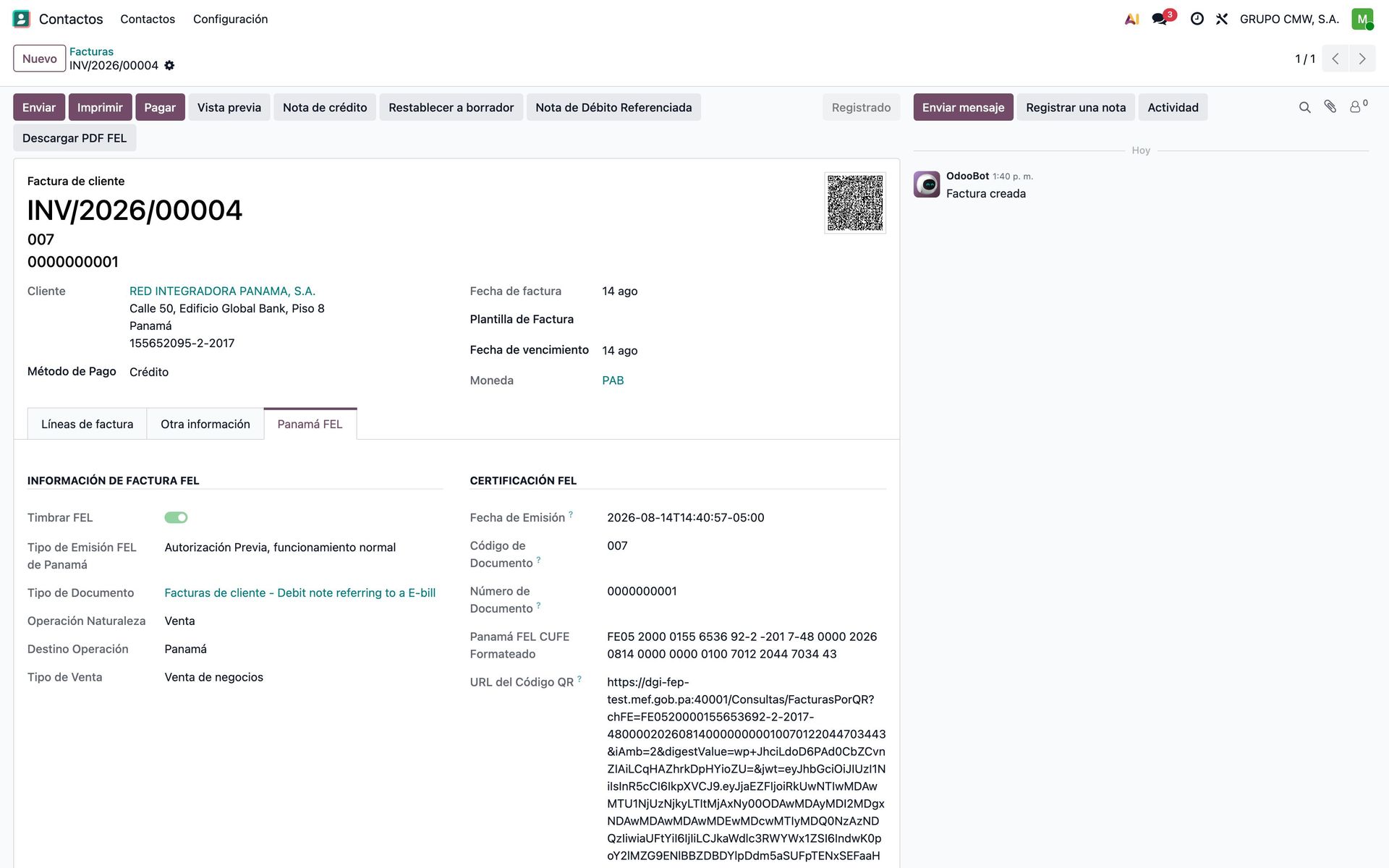Image resolution: width=1389 pixels, height=868 pixels.
Task: Click the Tipo de Emisión value Autorización Previa
Action: (280, 548)
